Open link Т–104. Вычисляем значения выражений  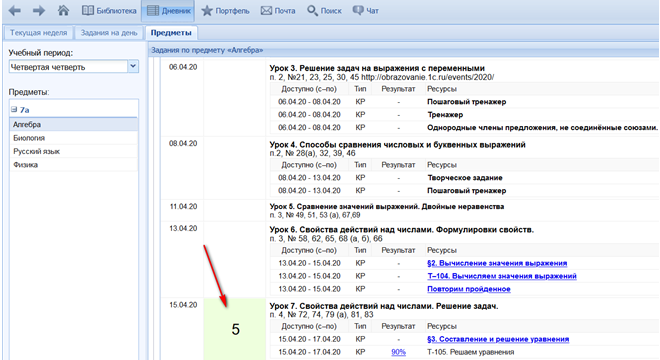click(x=502, y=276)
